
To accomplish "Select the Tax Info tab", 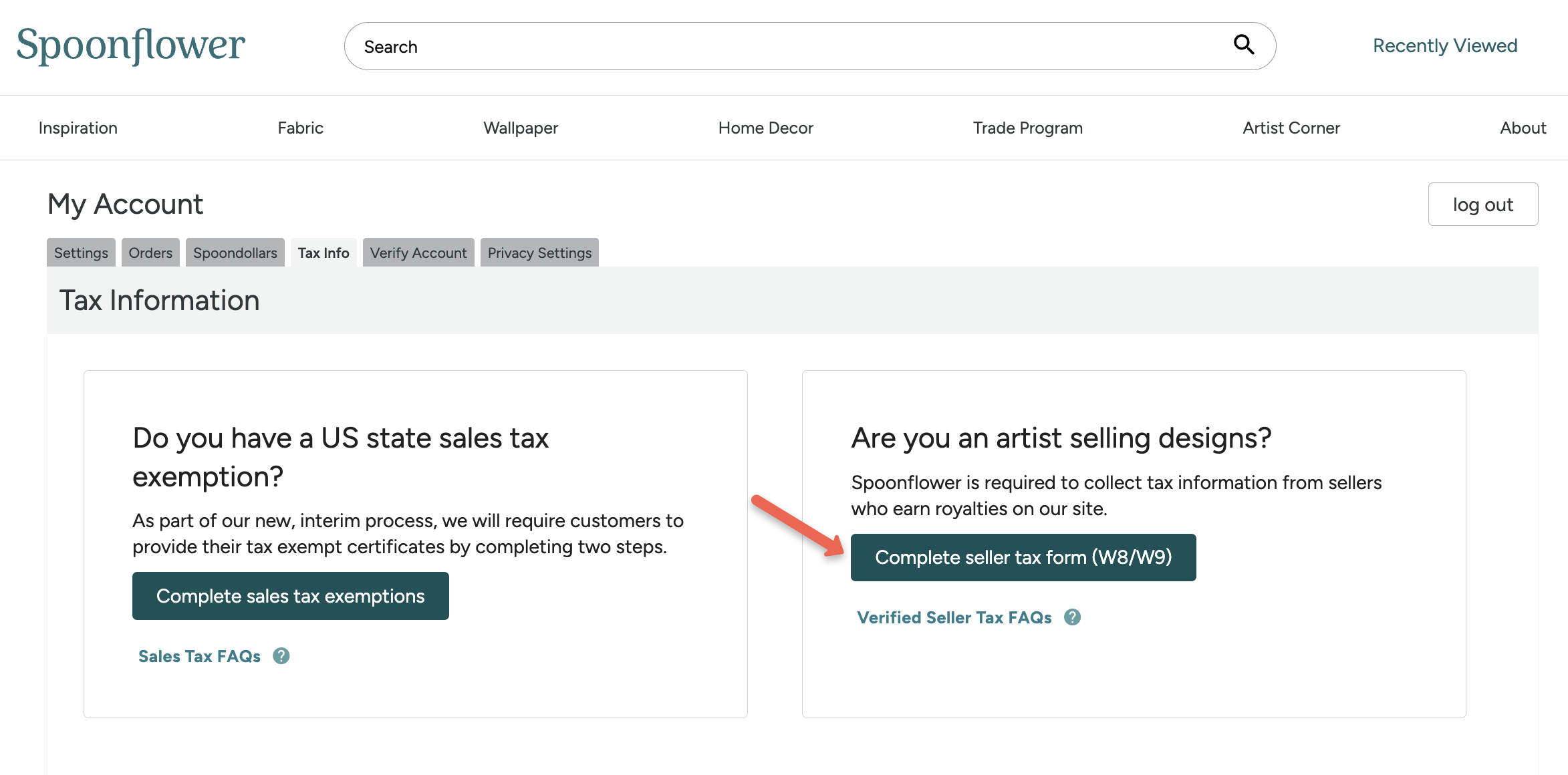I will click(x=323, y=253).
